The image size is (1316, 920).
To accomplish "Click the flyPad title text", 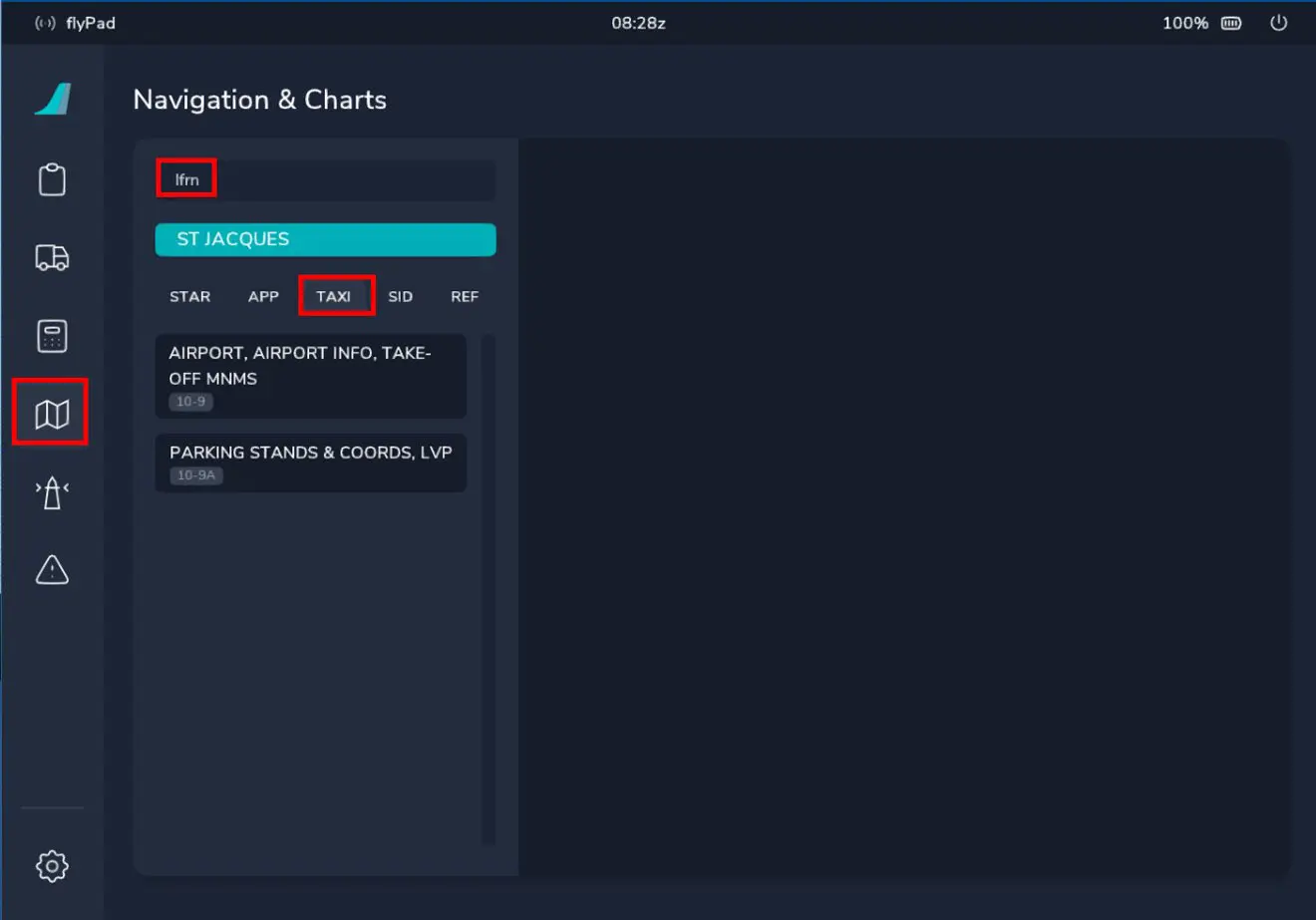I will 91,23.
